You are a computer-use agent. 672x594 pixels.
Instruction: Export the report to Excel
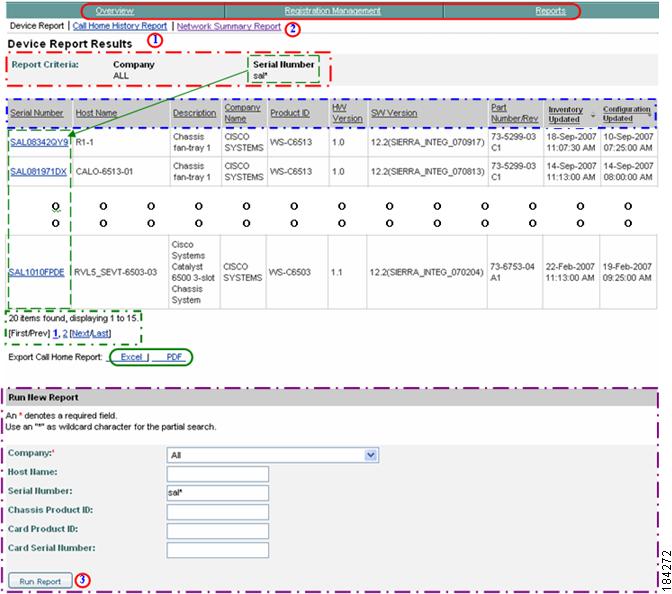click(x=131, y=357)
